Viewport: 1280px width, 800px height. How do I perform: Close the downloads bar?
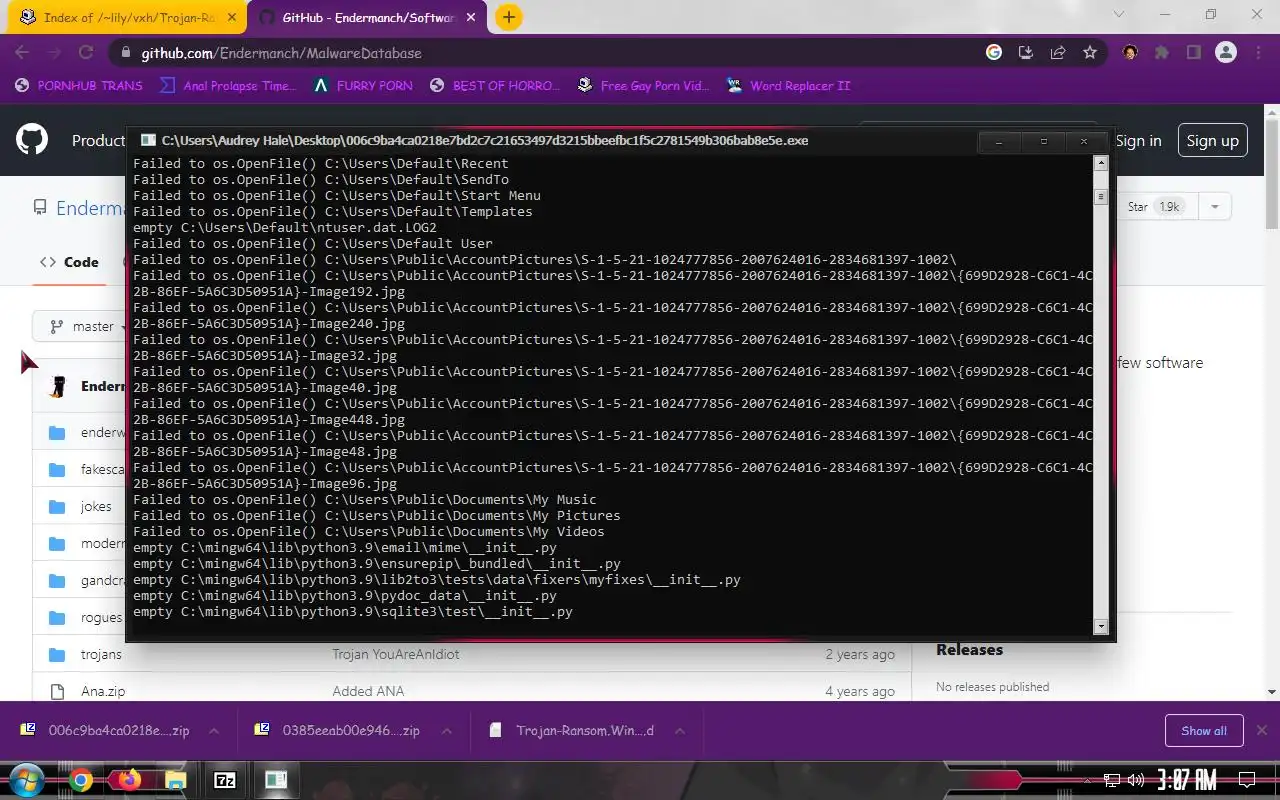pyautogui.click(x=1262, y=731)
